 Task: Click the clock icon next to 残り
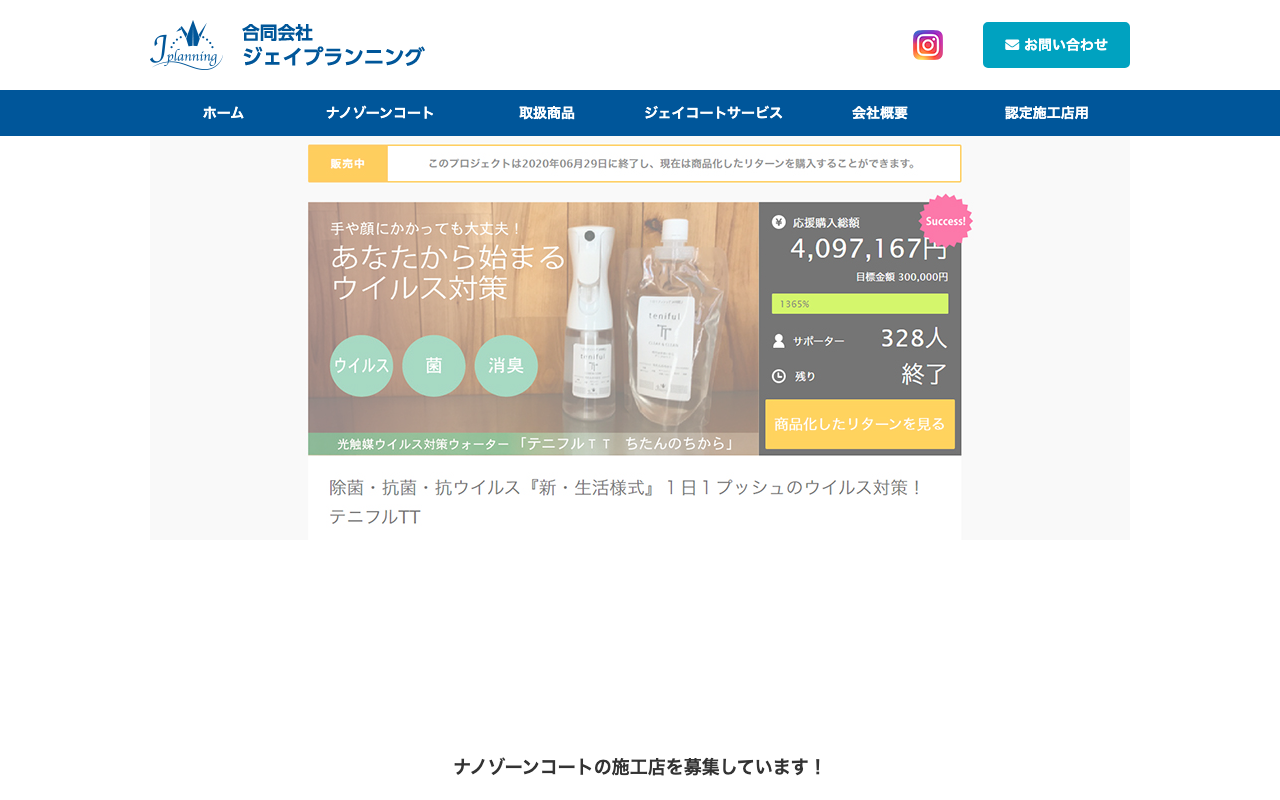click(x=778, y=376)
